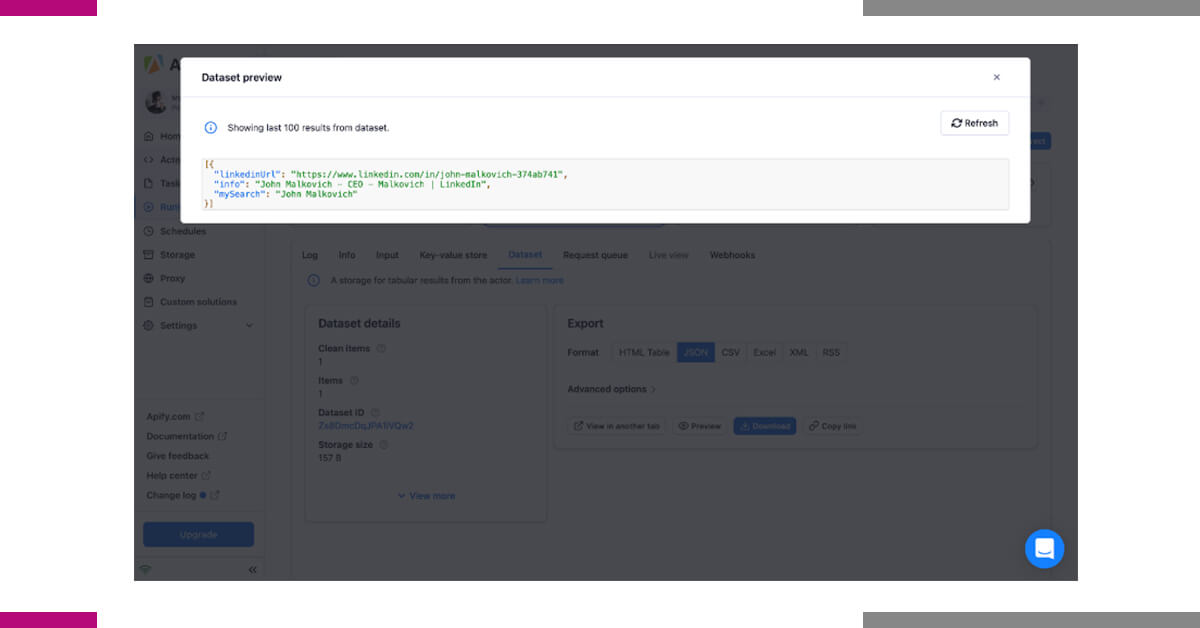
Task: Download the dataset export
Action: [x=765, y=426]
